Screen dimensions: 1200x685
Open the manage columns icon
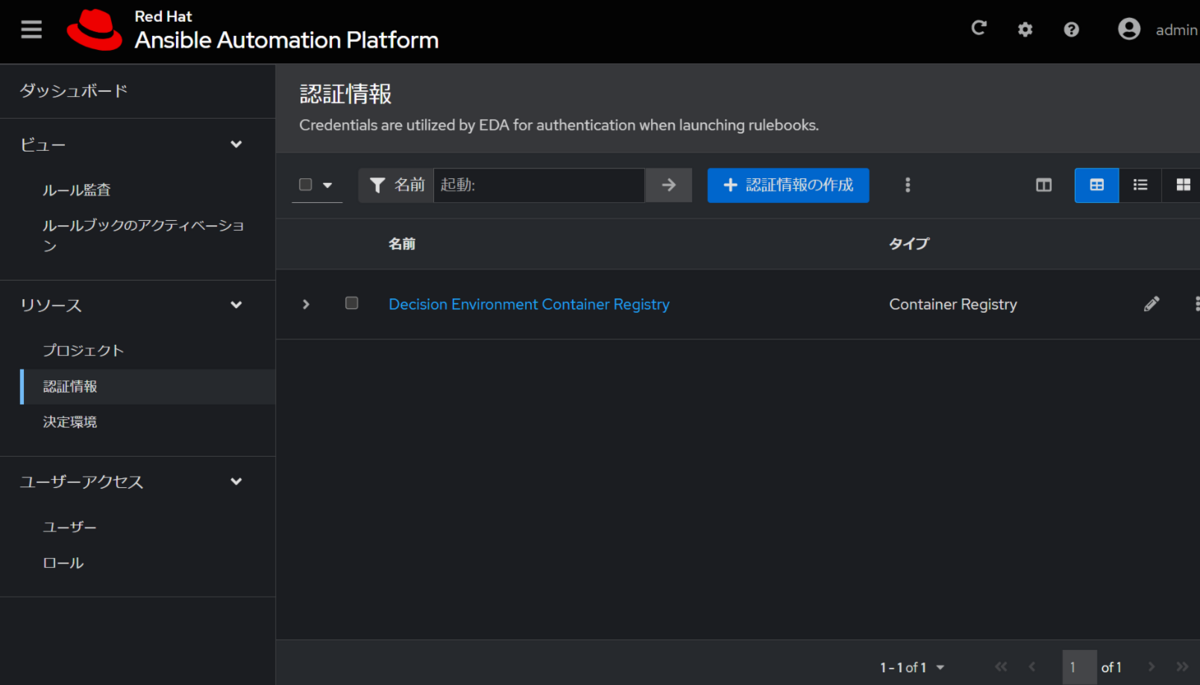click(1043, 185)
